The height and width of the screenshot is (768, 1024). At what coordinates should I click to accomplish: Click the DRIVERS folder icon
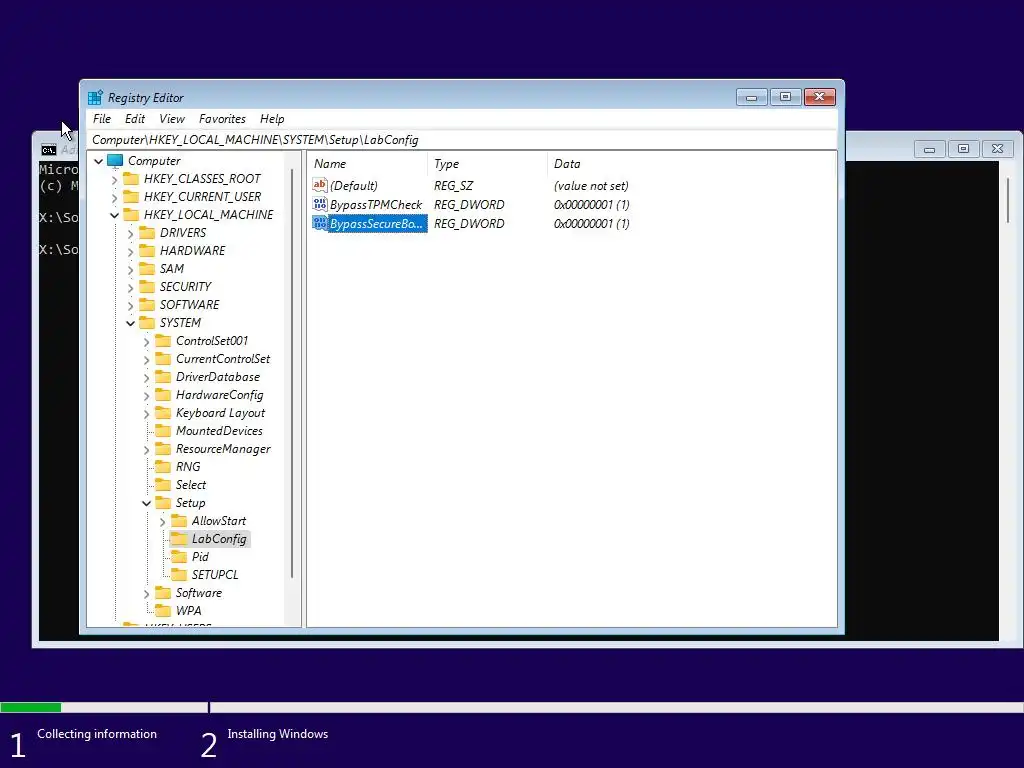tap(148, 233)
